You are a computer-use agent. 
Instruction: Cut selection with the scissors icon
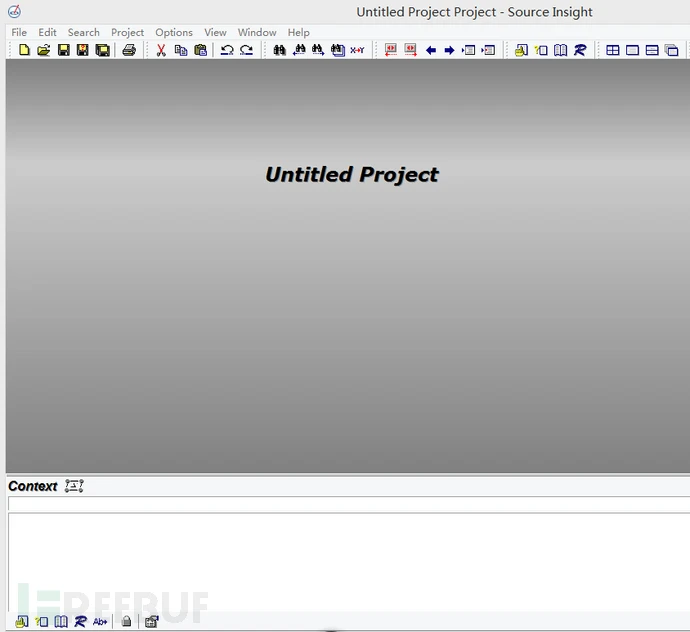pyautogui.click(x=161, y=50)
